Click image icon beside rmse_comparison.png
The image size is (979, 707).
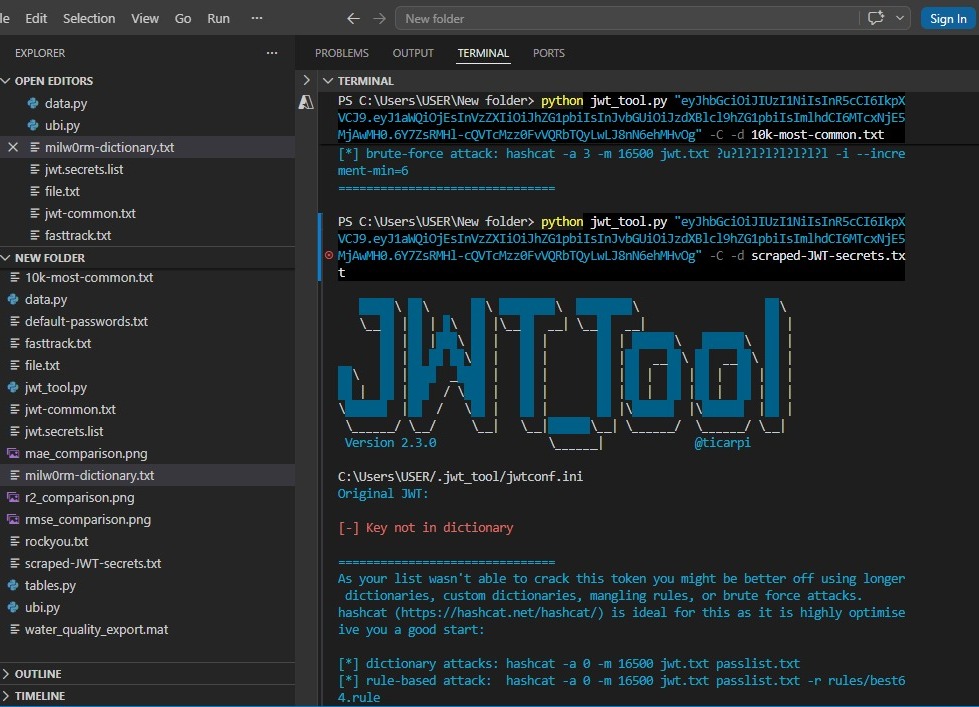(13, 520)
